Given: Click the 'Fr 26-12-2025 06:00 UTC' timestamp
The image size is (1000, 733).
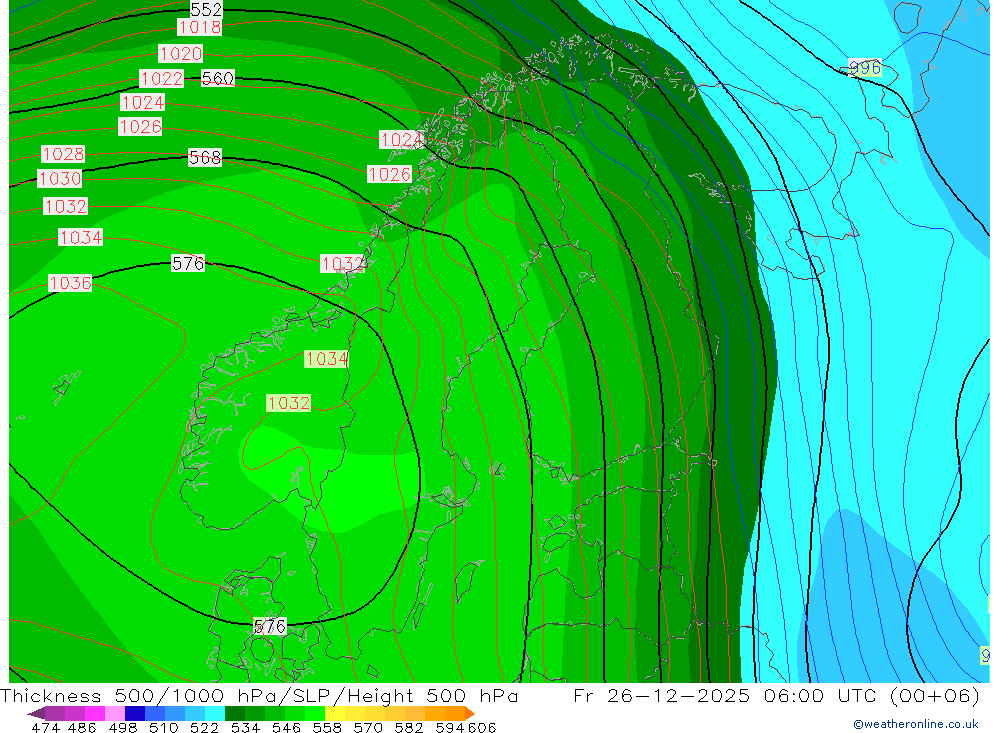Looking at the screenshot, I should [x=726, y=695].
